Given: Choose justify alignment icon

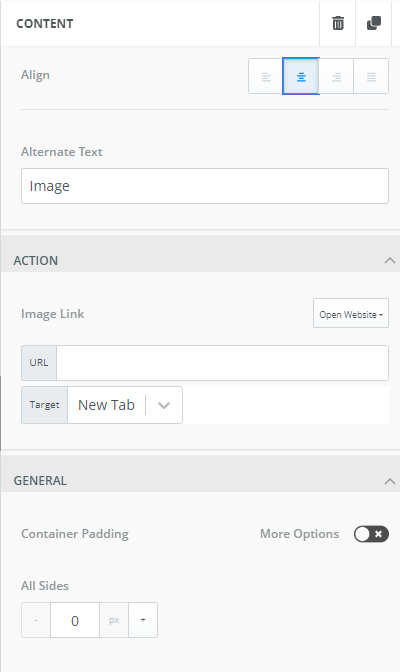Looking at the screenshot, I should [371, 76].
